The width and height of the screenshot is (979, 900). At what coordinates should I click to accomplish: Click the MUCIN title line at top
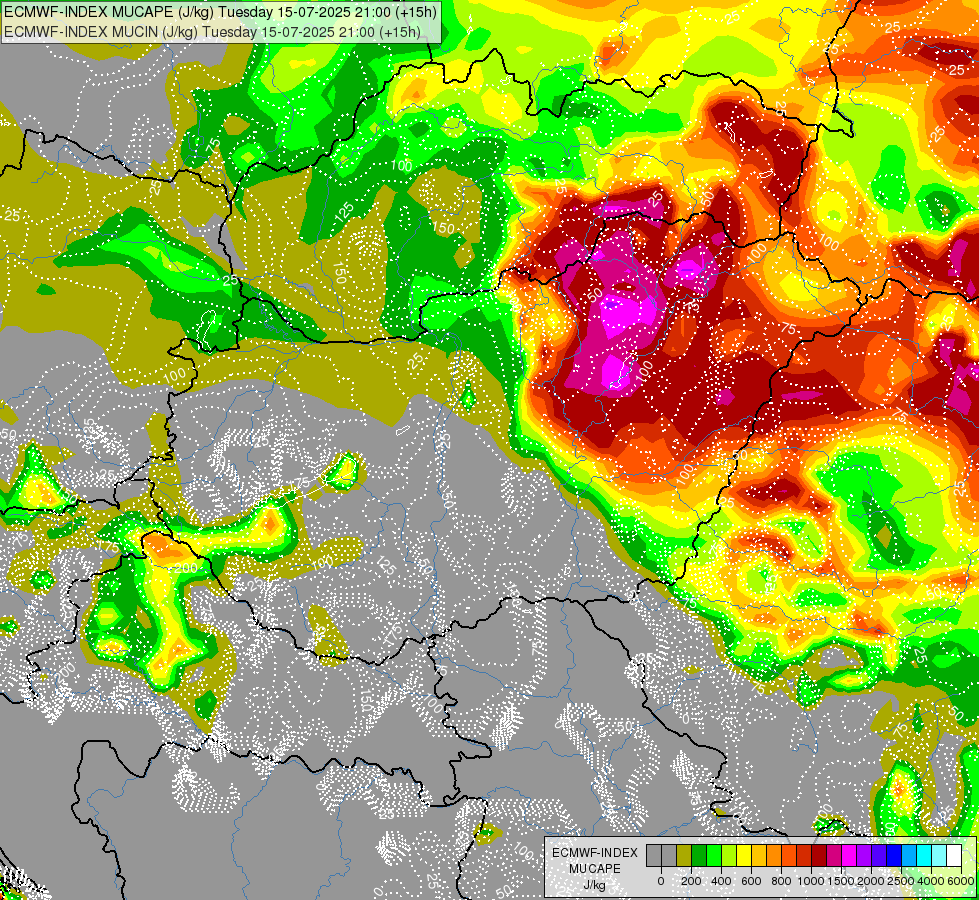point(212,32)
